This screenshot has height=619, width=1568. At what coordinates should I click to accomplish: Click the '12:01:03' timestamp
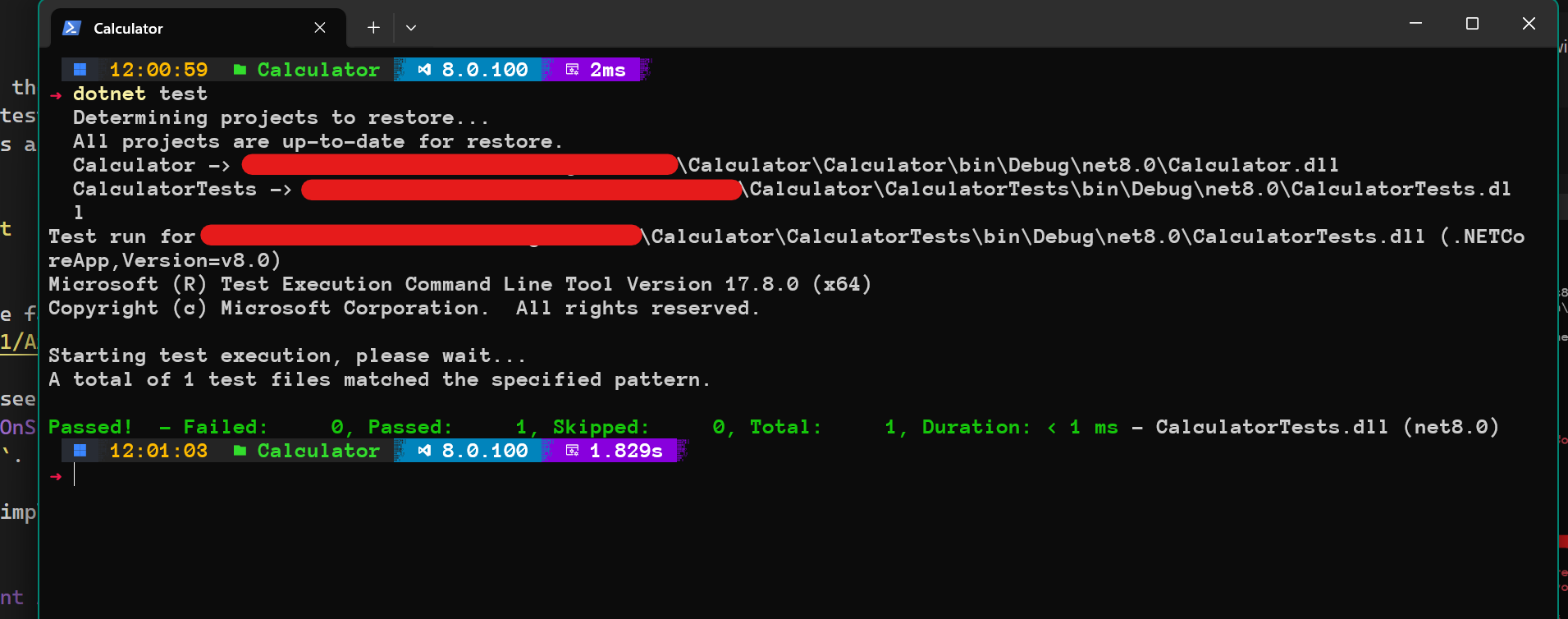(x=158, y=451)
